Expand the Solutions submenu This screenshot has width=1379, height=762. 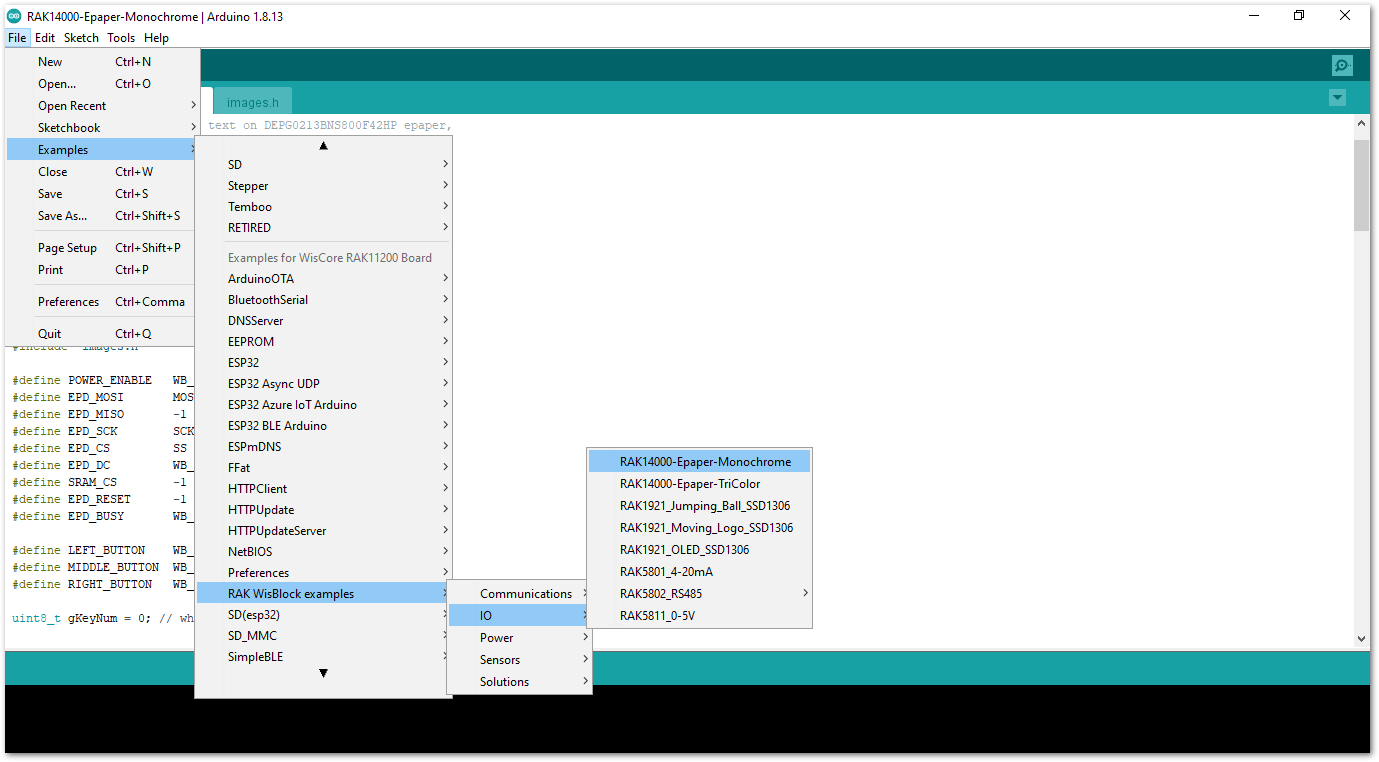pos(519,682)
